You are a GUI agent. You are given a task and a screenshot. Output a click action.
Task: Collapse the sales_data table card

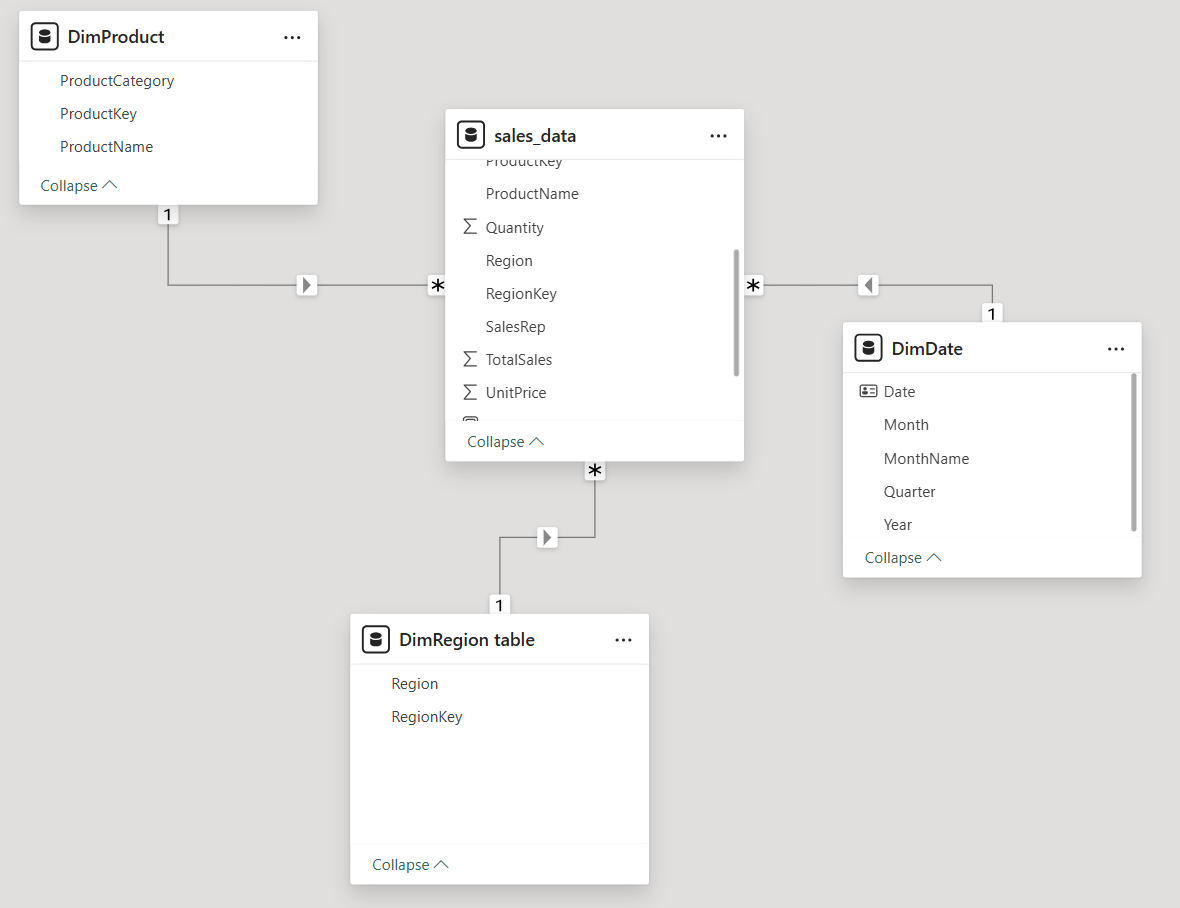click(506, 442)
